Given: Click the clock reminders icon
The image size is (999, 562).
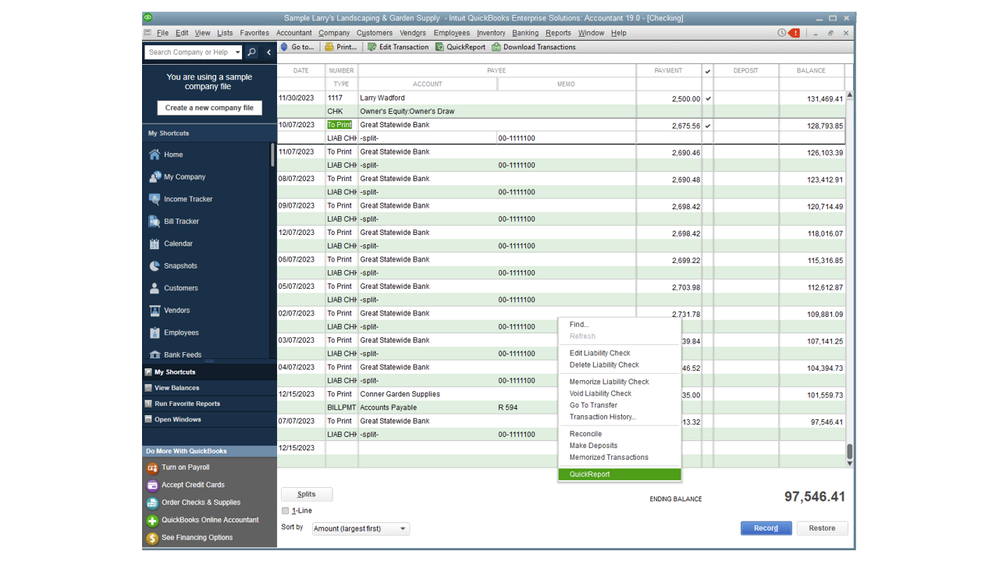Looking at the screenshot, I should point(782,33).
